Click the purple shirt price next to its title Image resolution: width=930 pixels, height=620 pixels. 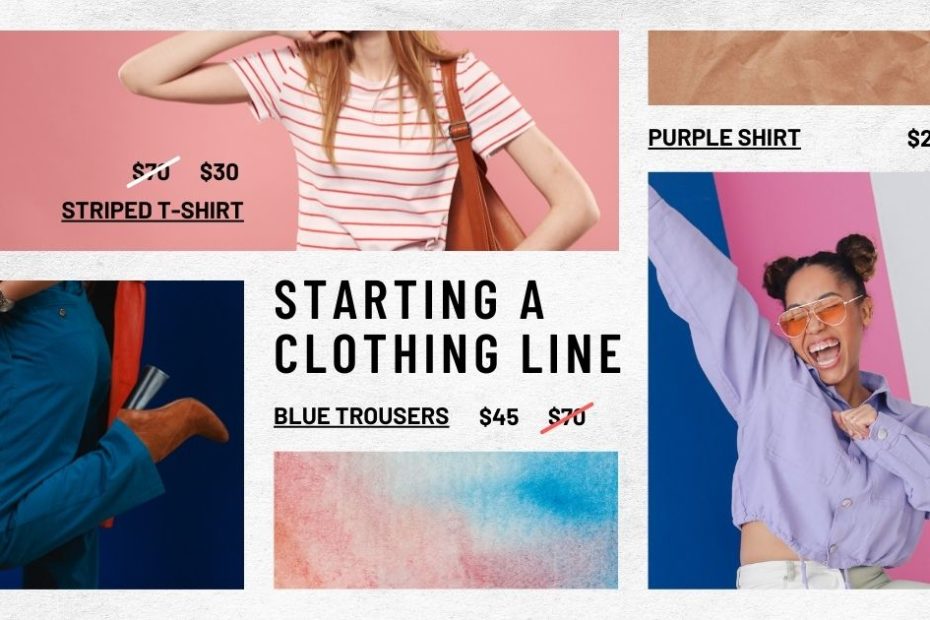918,138
